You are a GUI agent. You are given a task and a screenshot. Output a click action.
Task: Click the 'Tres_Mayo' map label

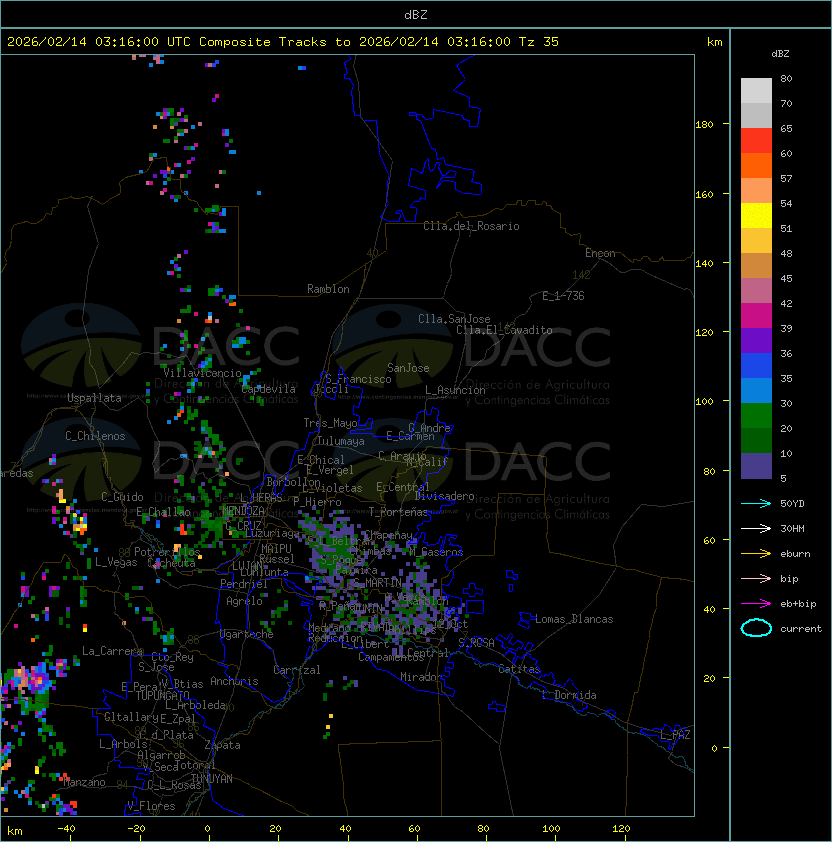330,423
